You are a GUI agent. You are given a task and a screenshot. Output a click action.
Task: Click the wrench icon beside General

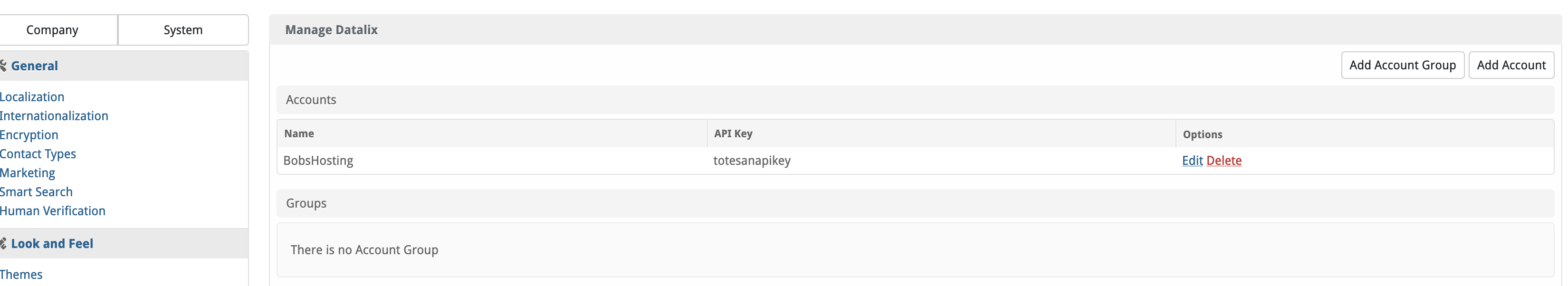tap(2, 66)
